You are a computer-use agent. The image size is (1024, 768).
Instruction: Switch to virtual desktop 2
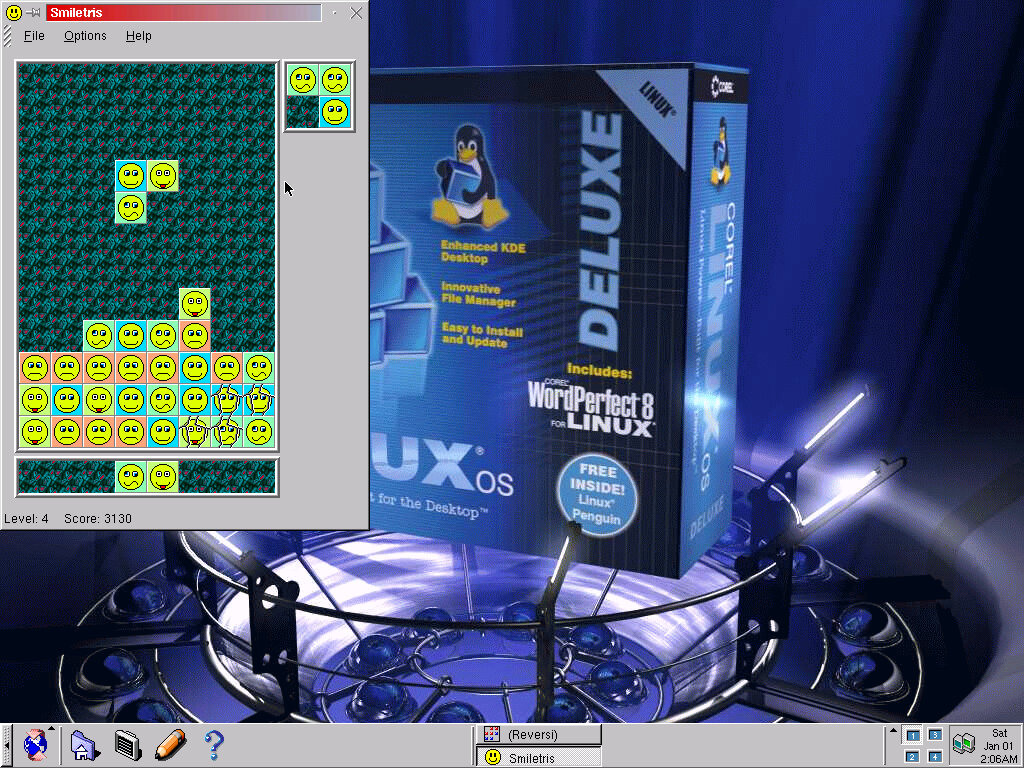point(912,756)
